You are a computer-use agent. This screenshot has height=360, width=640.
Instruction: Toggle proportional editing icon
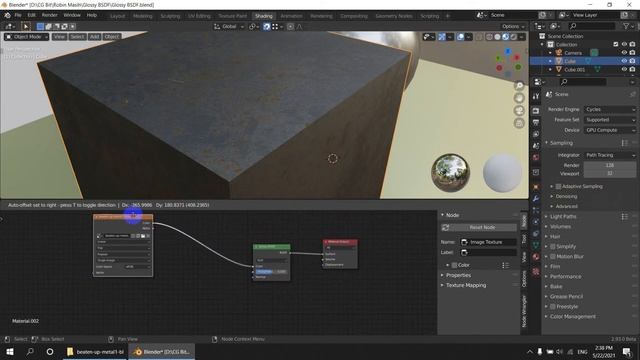290,27
